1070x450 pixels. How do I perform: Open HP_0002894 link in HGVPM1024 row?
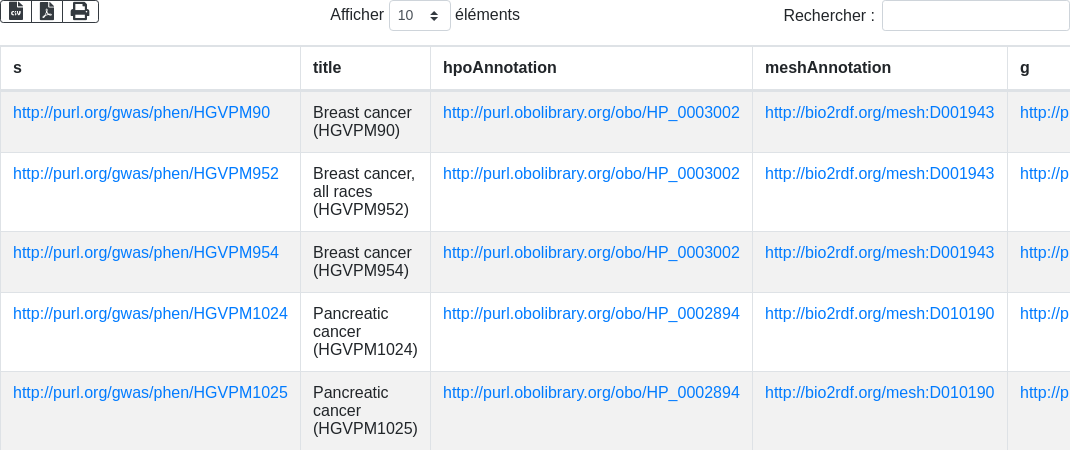[x=591, y=313]
